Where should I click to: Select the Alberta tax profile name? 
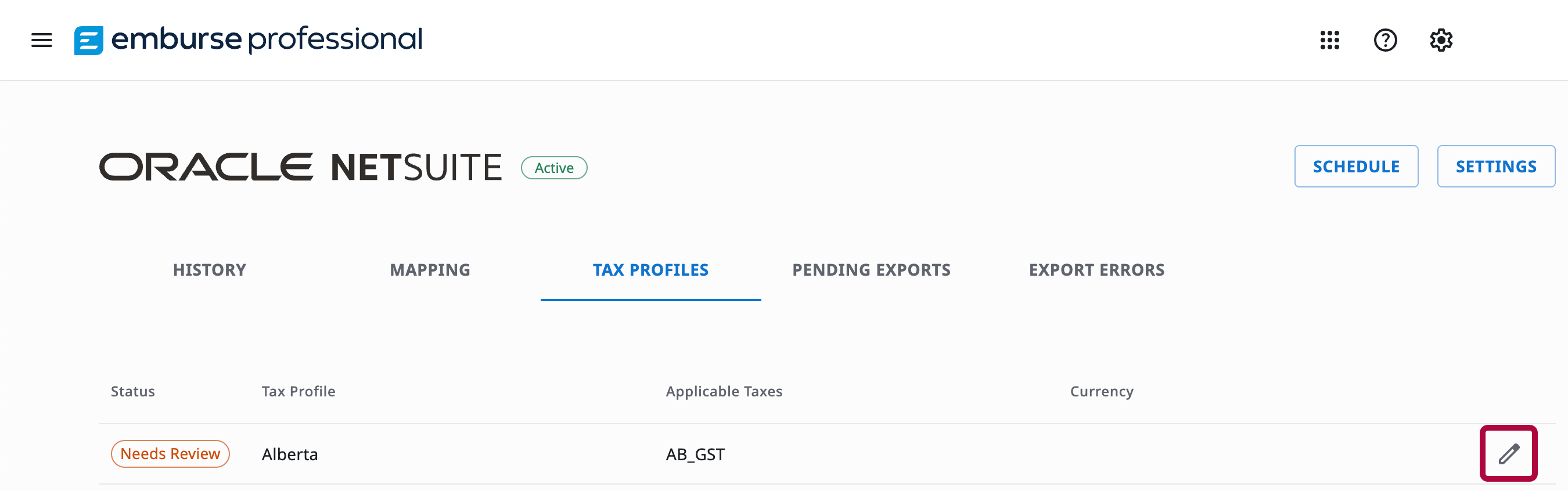tap(290, 454)
